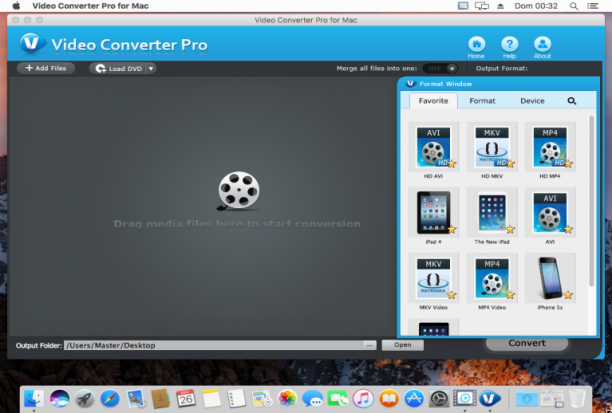Image resolution: width=612 pixels, height=413 pixels.
Task: Open the Video Converter Pro for Mac menu
Action: tap(91, 6)
